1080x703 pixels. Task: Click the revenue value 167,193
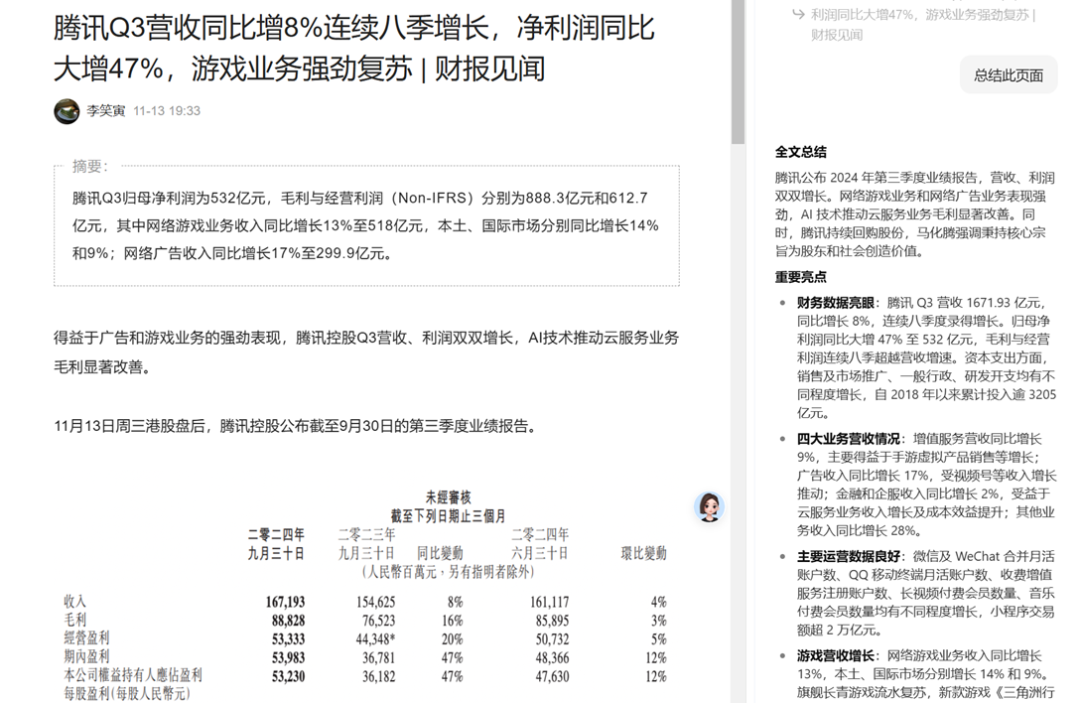pos(285,602)
